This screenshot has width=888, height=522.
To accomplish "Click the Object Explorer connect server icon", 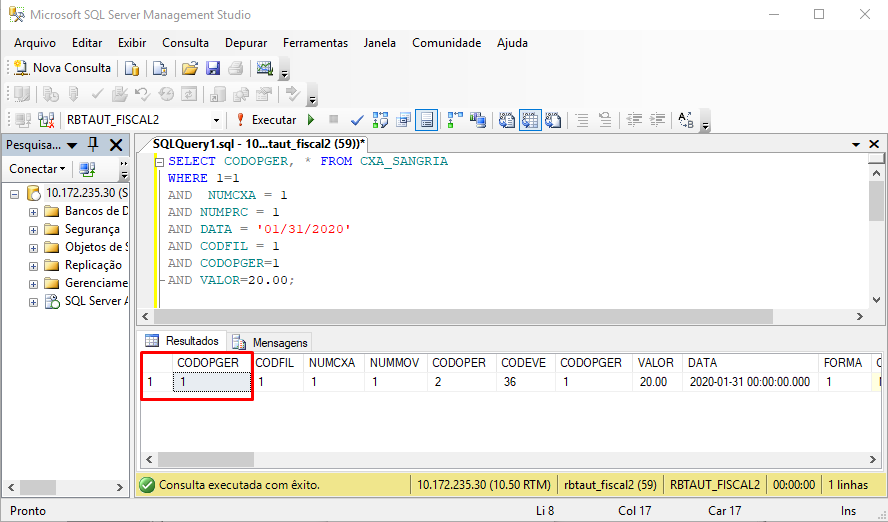I will (87, 169).
